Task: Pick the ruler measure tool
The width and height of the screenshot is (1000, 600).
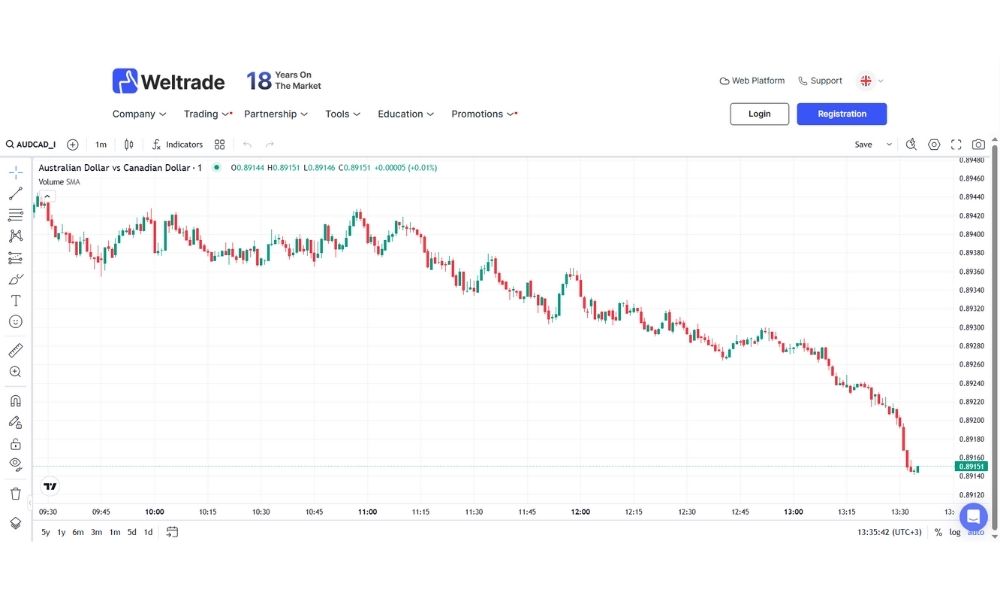Action: [x=15, y=350]
